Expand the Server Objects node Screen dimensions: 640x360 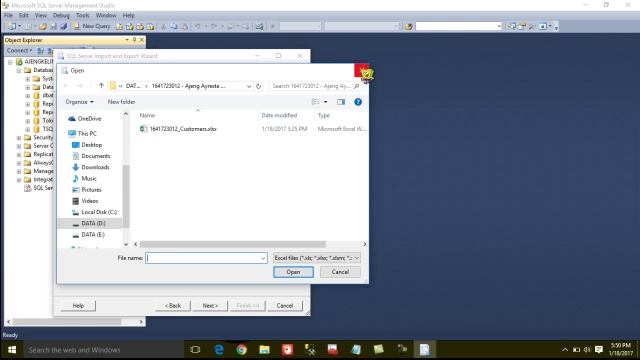[x=19, y=146]
